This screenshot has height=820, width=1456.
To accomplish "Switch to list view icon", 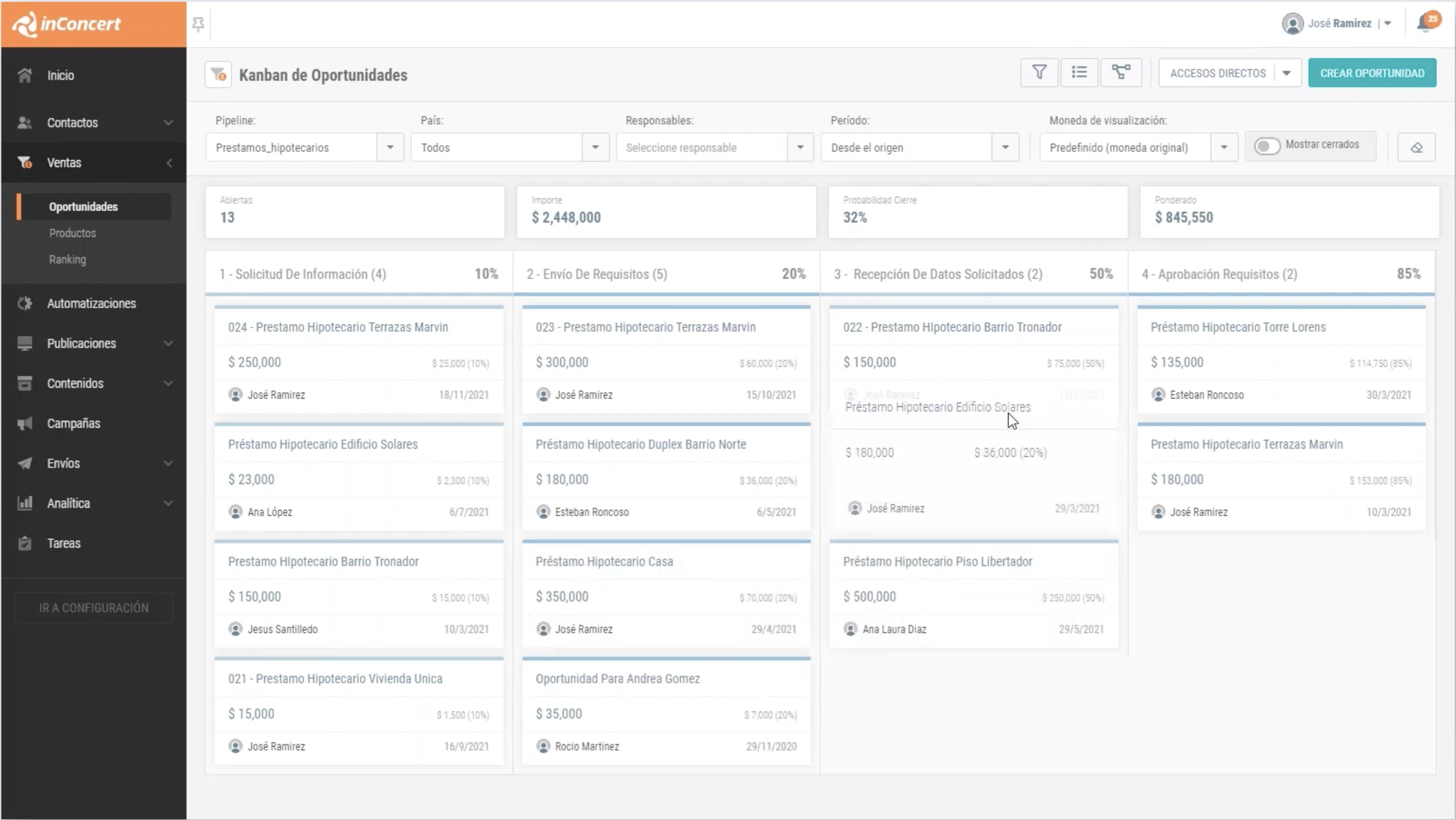I will tap(1079, 73).
